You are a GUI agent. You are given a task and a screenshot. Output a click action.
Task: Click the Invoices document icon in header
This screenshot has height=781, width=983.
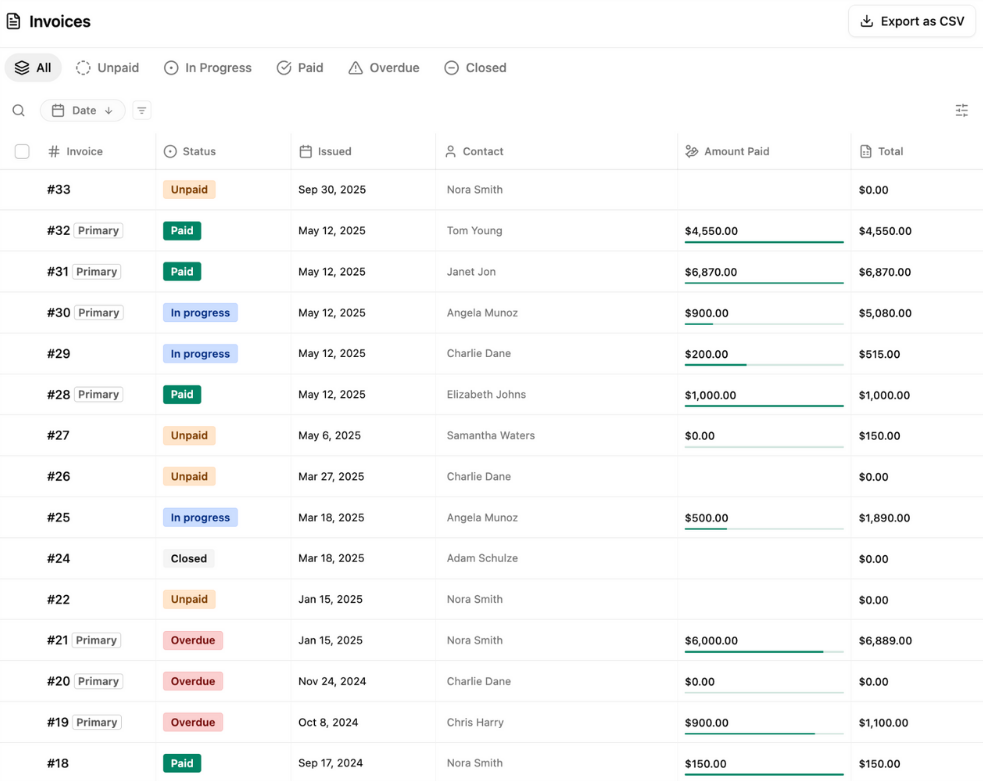point(14,21)
